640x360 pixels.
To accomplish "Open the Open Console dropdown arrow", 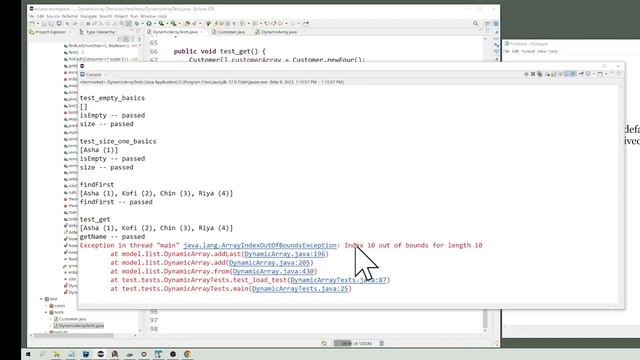I will tap(606, 74).
